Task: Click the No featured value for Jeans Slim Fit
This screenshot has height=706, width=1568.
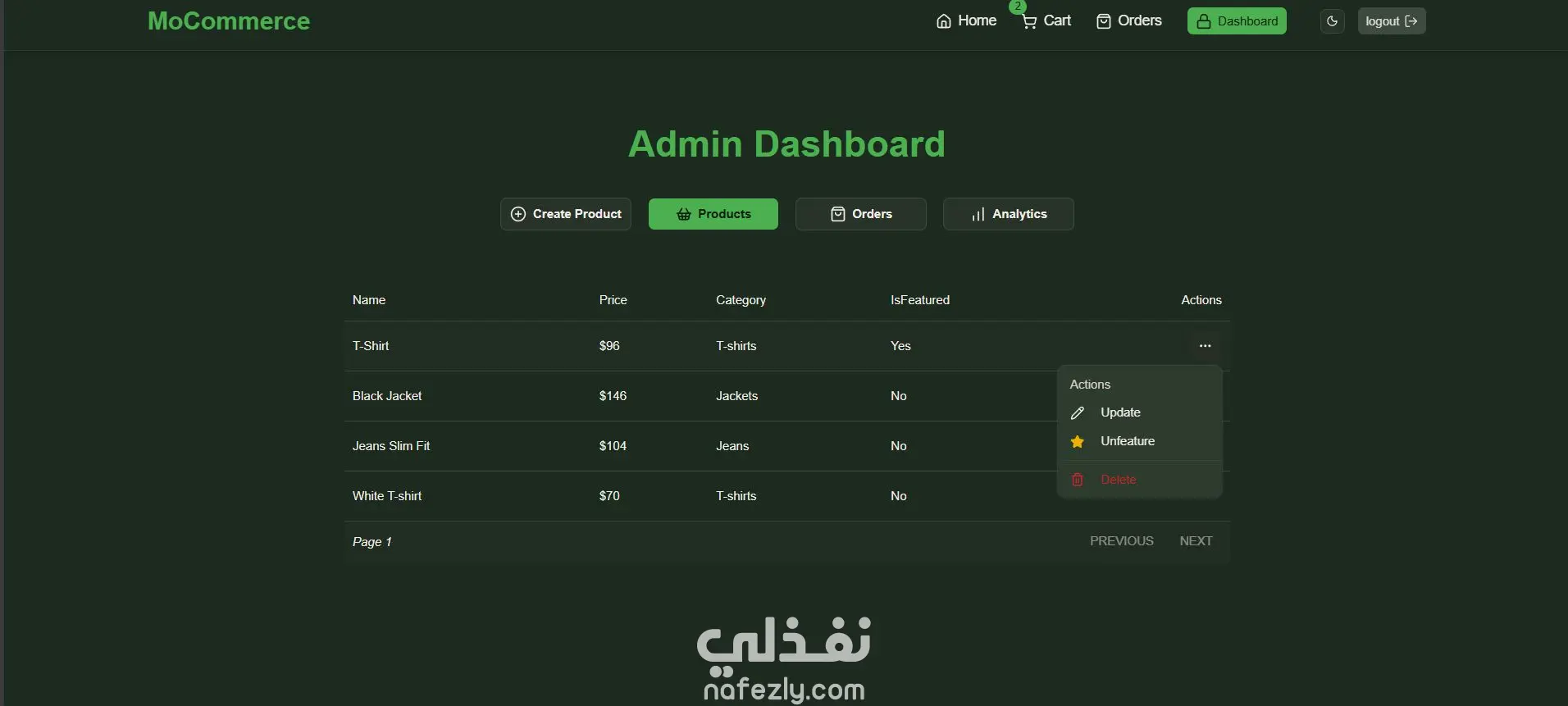Action: click(x=899, y=446)
